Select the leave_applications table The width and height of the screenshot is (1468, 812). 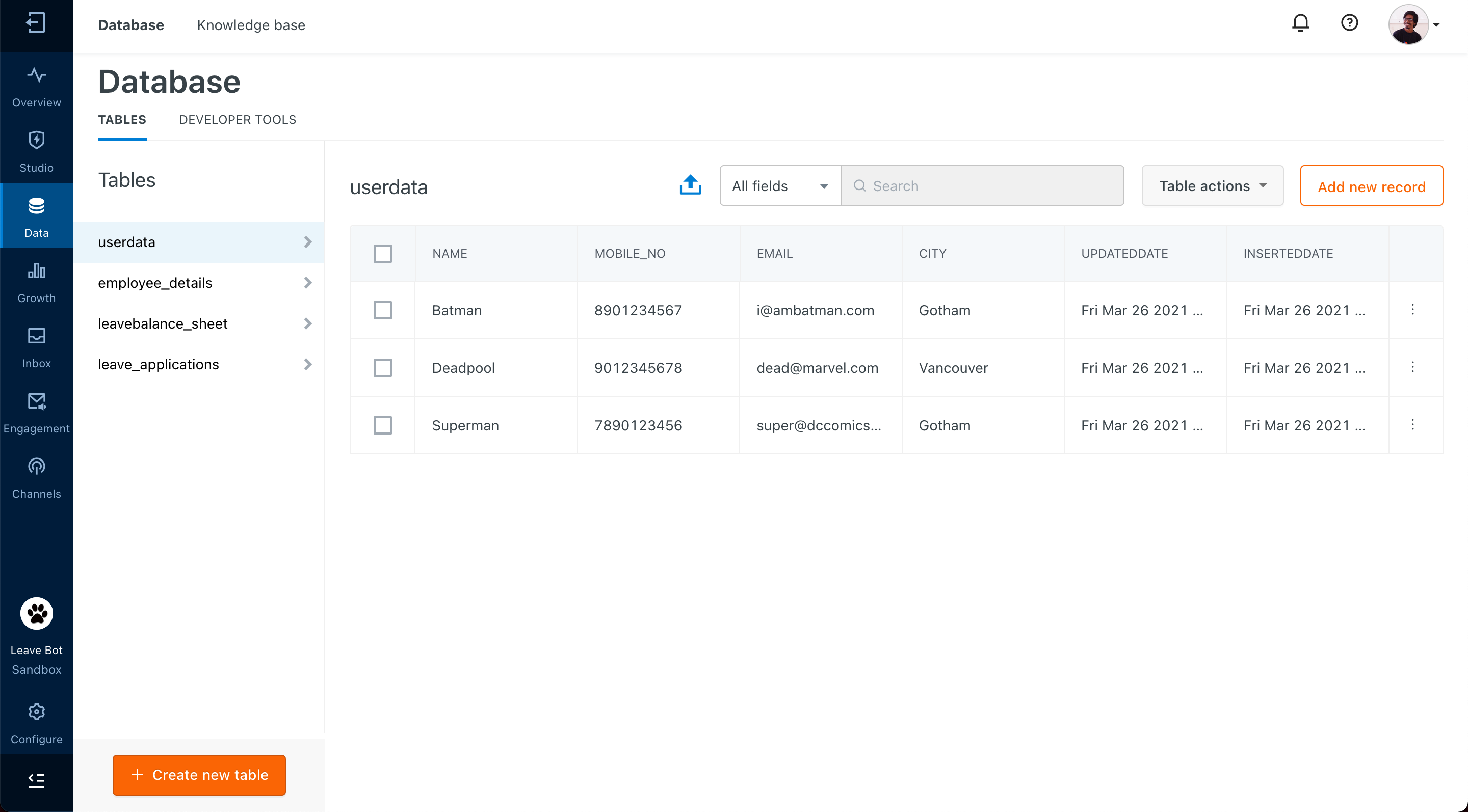coord(199,364)
